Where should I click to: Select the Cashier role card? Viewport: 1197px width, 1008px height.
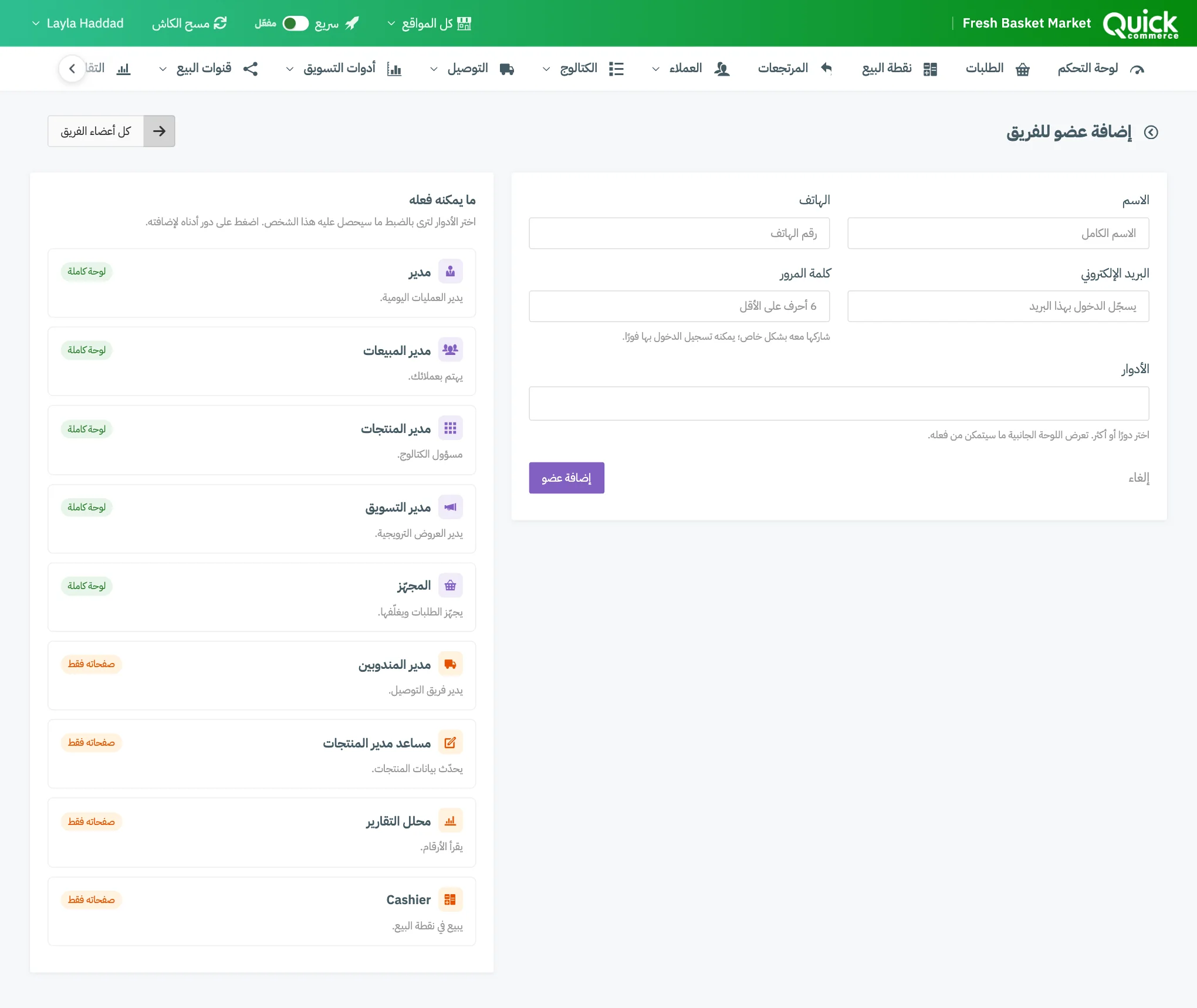coord(262,911)
